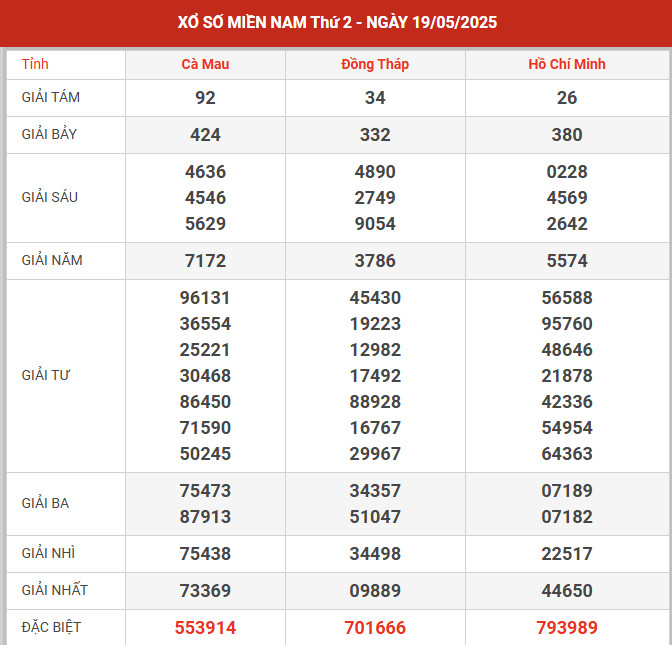The width and height of the screenshot is (672, 645).
Task: Click the Đồng Tháp column header
Action: [375, 64]
